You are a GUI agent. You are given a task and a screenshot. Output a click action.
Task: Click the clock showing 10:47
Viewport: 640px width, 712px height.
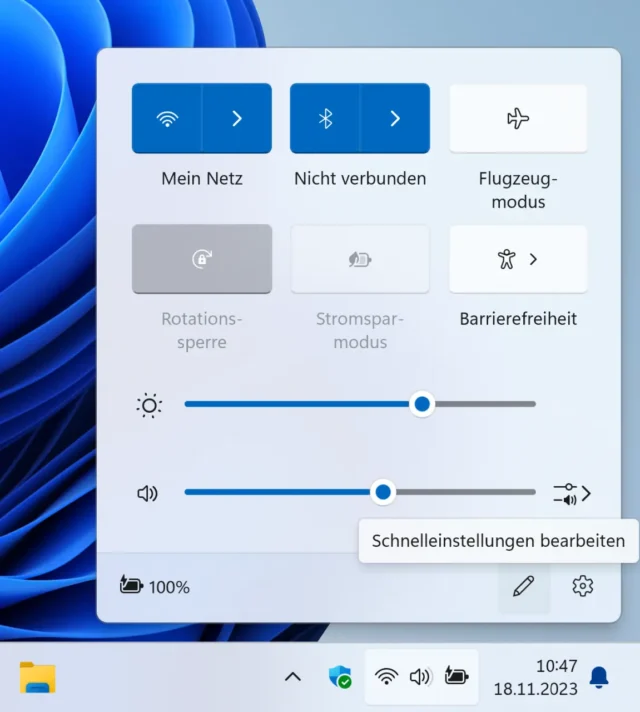pos(535,677)
